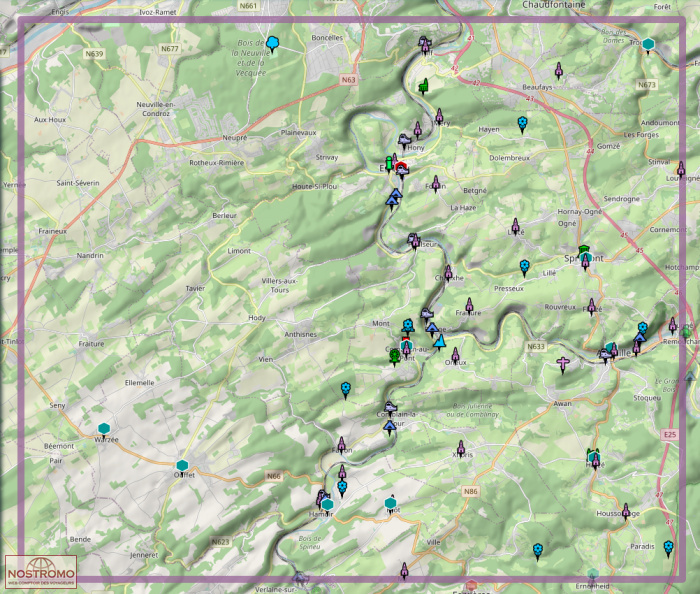The width and height of the screenshot is (700, 594).
Task: Select the purple church marker at Méry
Action: [439, 116]
